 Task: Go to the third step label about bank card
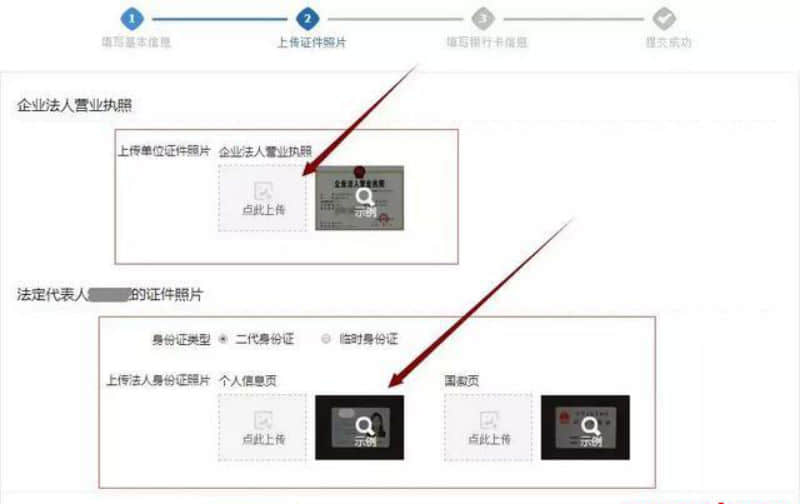(x=487, y=42)
